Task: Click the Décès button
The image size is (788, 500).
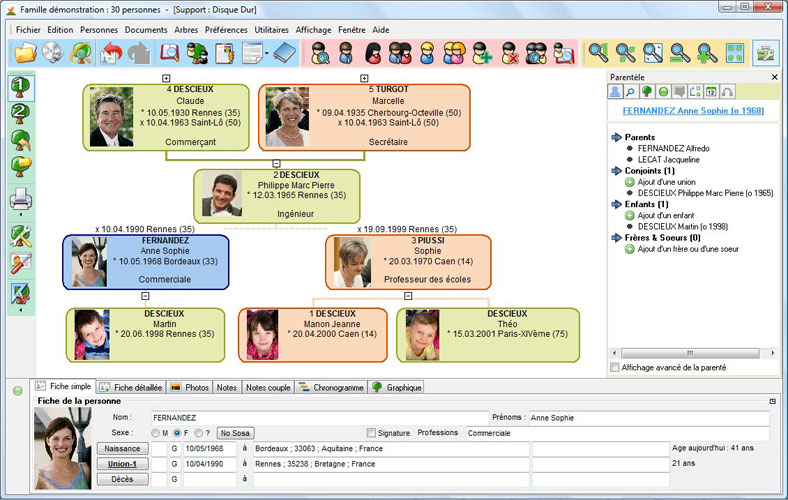Action: tap(123, 479)
